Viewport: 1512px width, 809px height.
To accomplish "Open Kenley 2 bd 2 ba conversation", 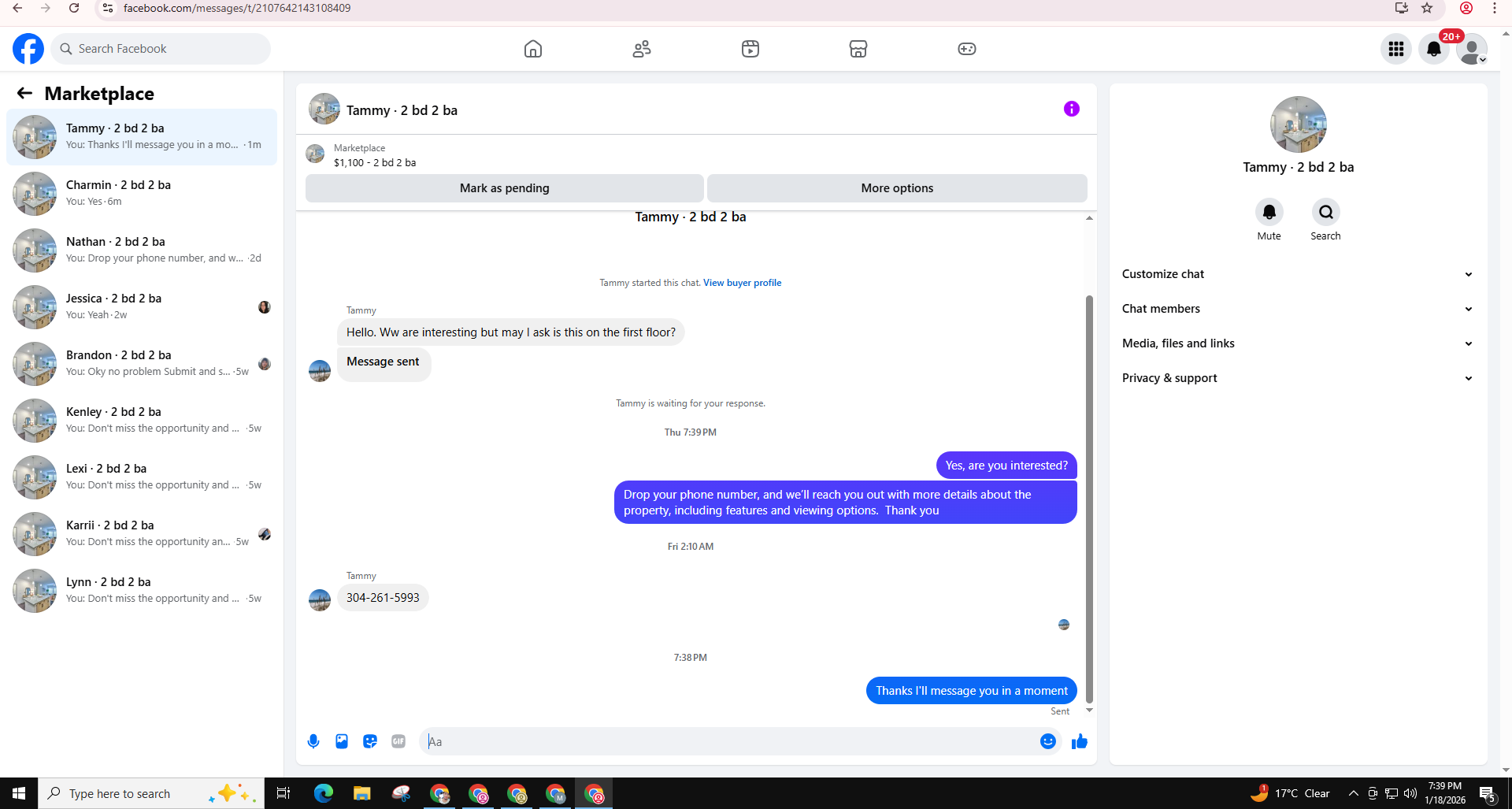I will tap(142, 421).
